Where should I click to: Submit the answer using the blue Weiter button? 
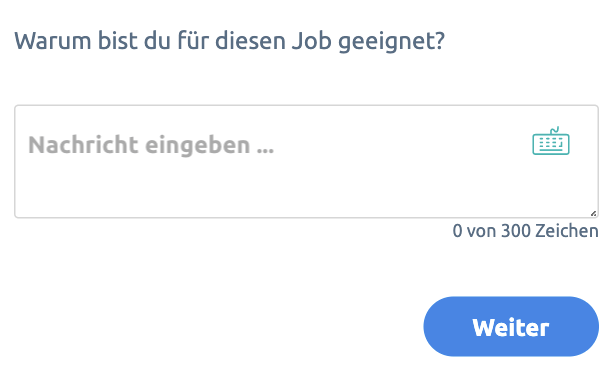(511, 327)
